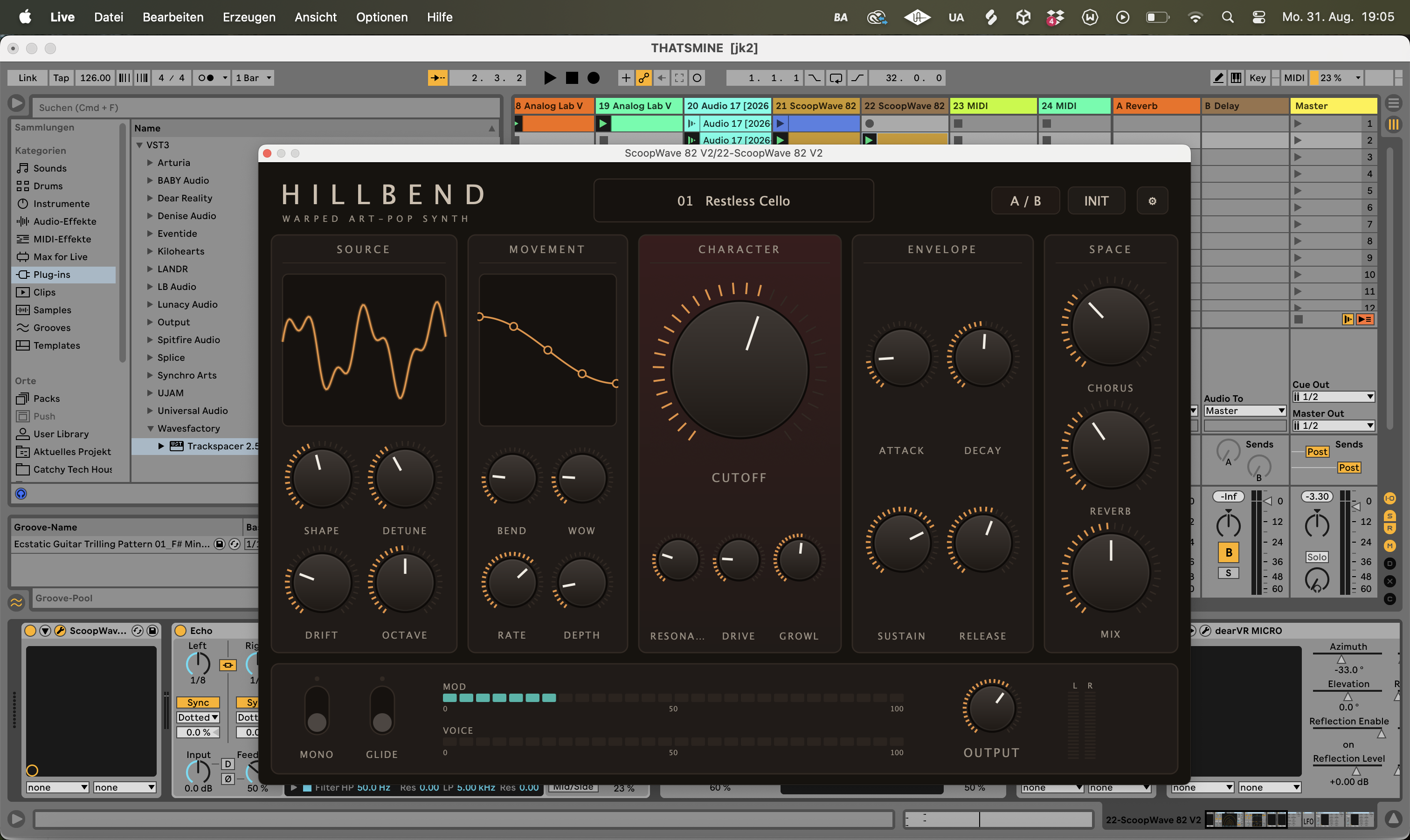This screenshot has width=1410, height=840.
Task: Open Groove-Pool wave icon
Action: (x=16, y=602)
